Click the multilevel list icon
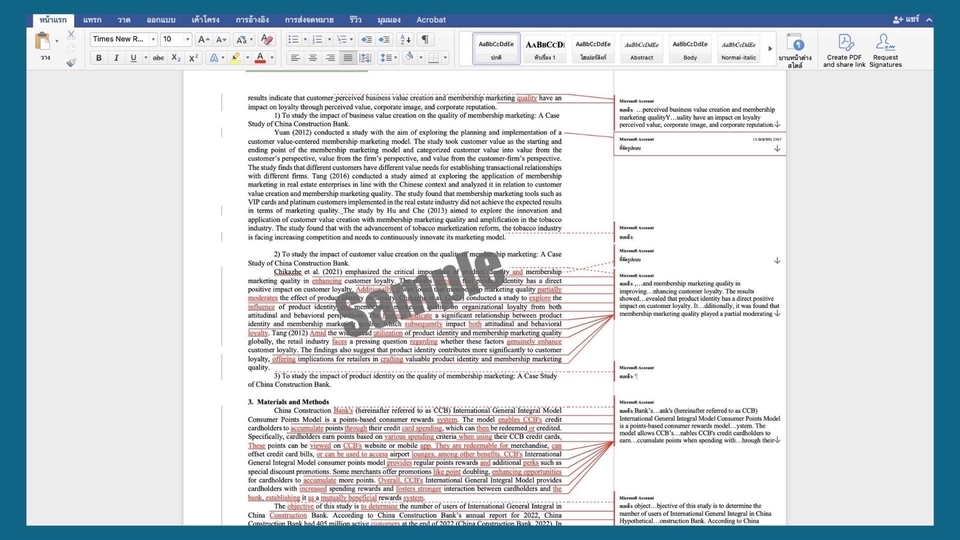This screenshot has width=960, height=540. coord(342,40)
